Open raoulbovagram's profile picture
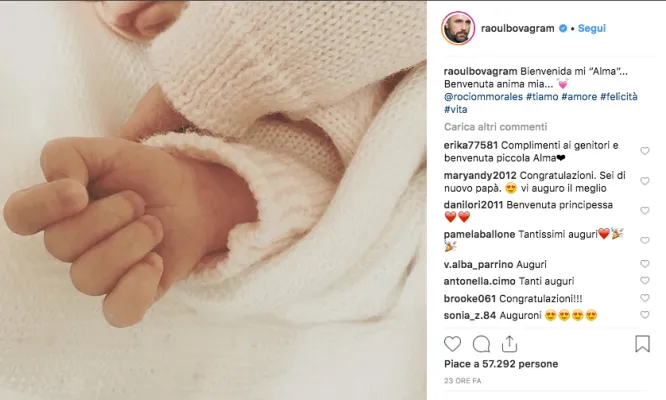 458,28
